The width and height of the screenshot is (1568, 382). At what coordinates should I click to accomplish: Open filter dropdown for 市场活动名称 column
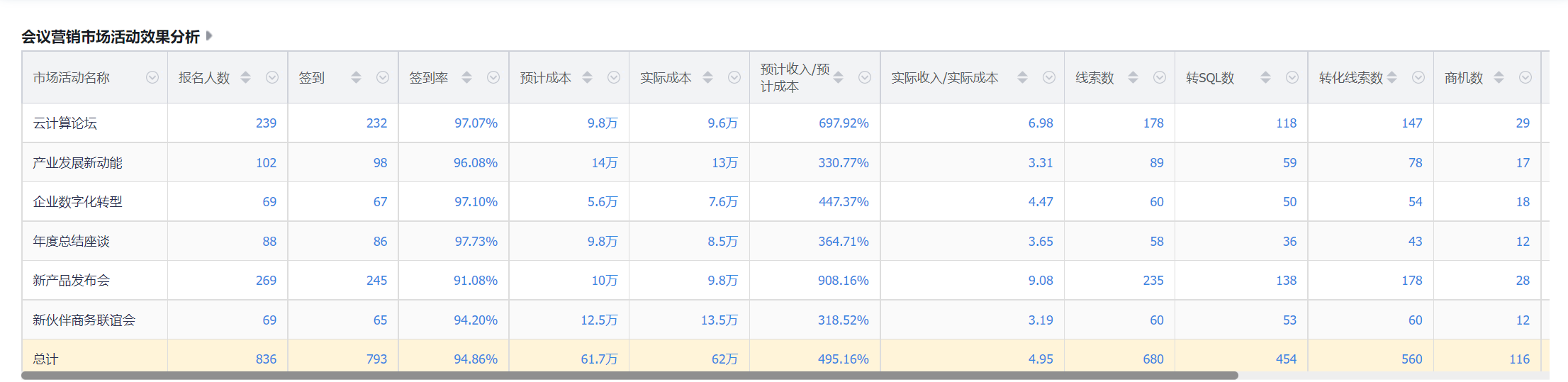tap(152, 77)
